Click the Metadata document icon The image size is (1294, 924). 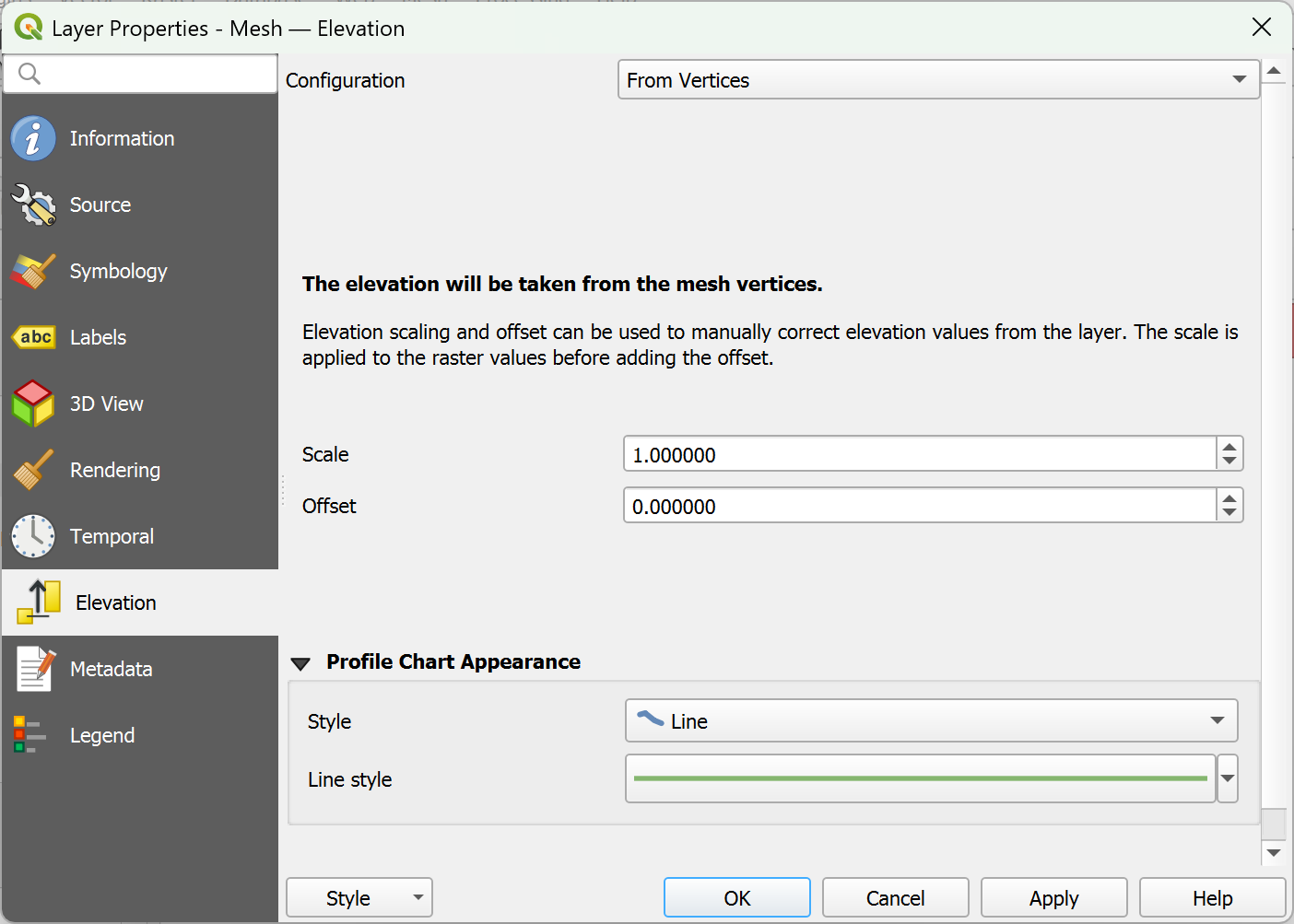35,669
